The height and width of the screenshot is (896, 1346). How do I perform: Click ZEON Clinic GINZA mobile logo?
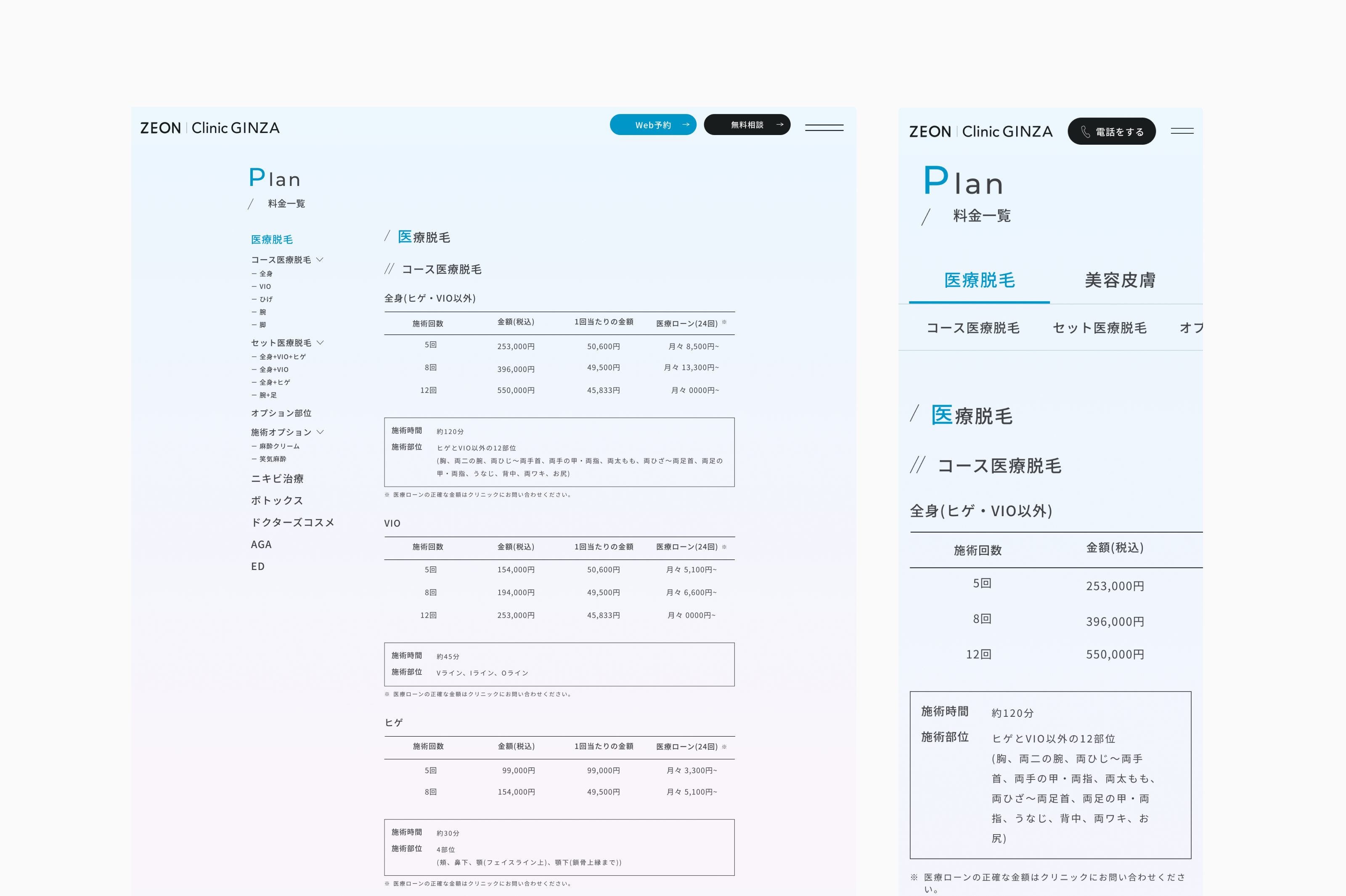coord(980,132)
